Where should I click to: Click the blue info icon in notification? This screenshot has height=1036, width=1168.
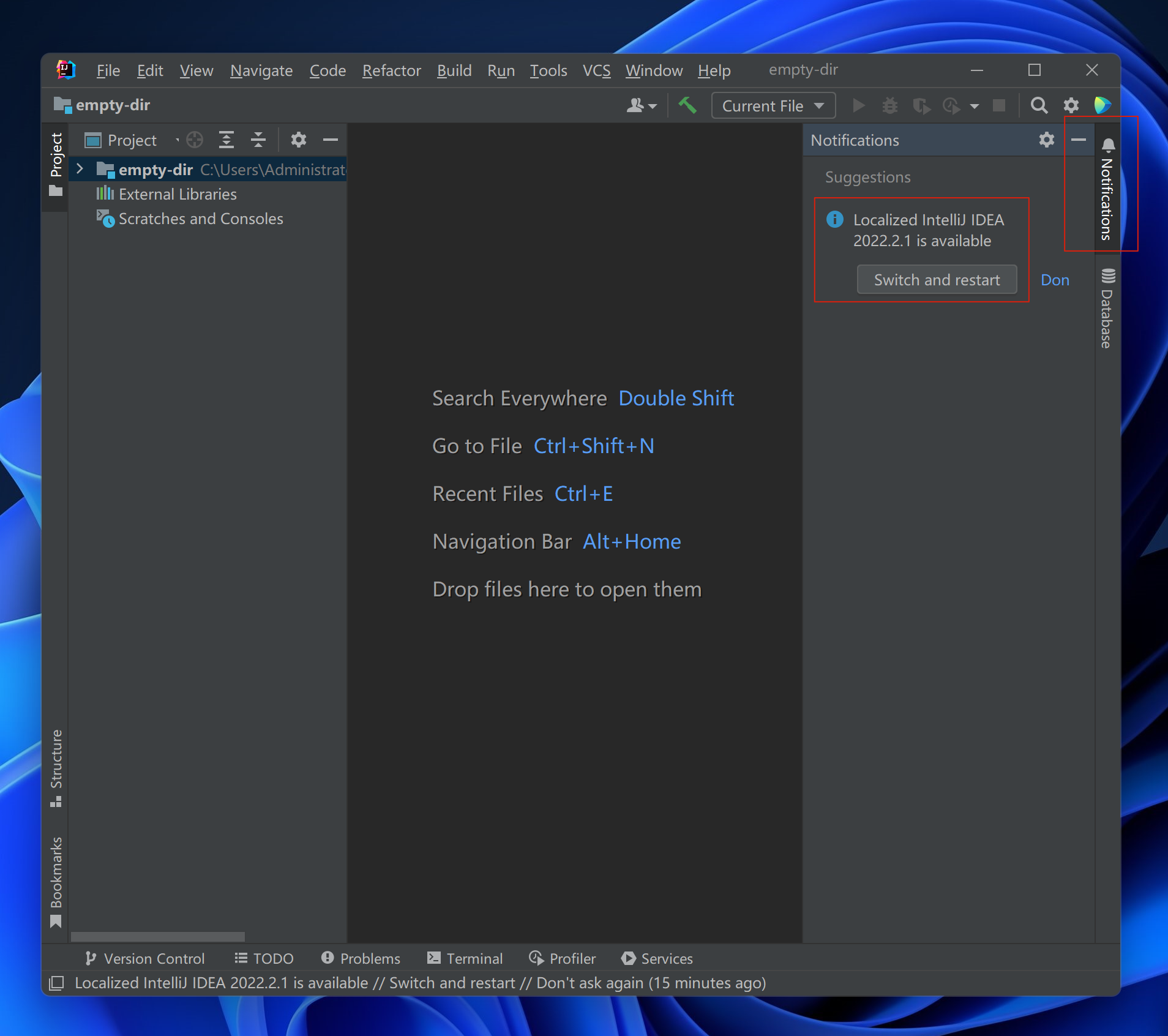click(x=835, y=219)
